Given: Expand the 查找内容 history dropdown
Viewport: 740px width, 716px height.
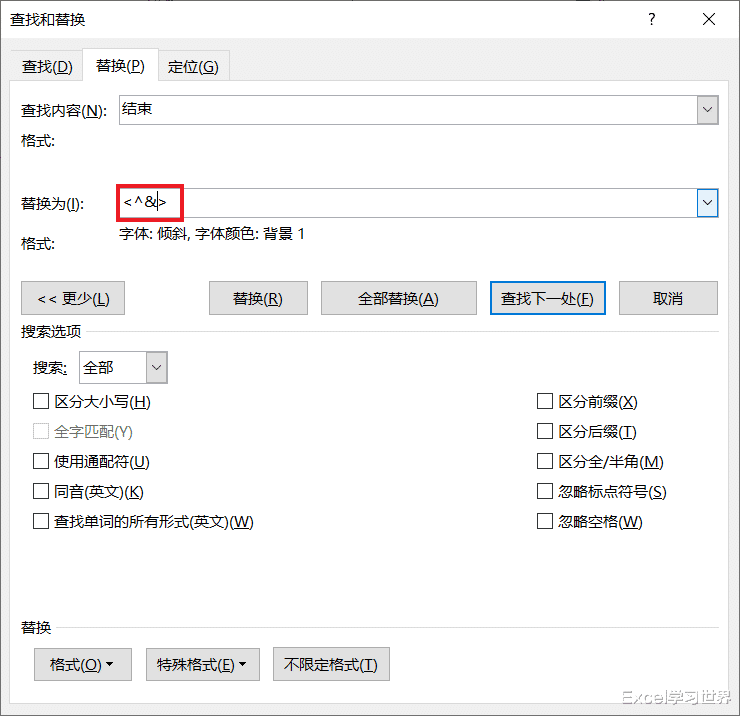Looking at the screenshot, I should [707, 110].
